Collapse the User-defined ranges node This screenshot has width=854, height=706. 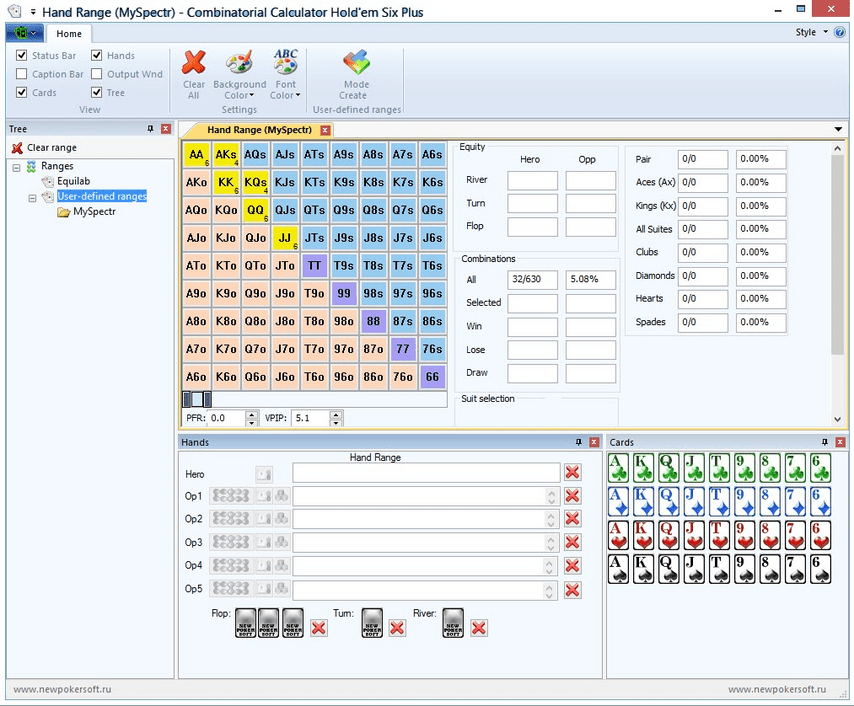(32, 198)
